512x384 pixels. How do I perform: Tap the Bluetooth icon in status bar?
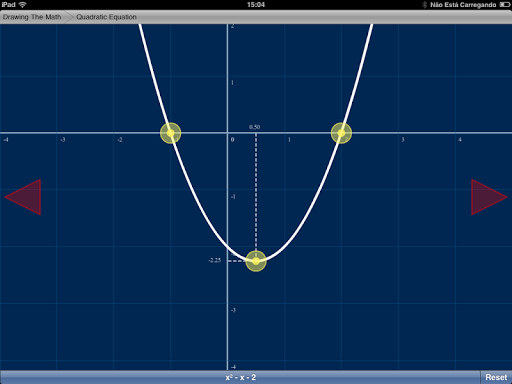click(425, 5)
